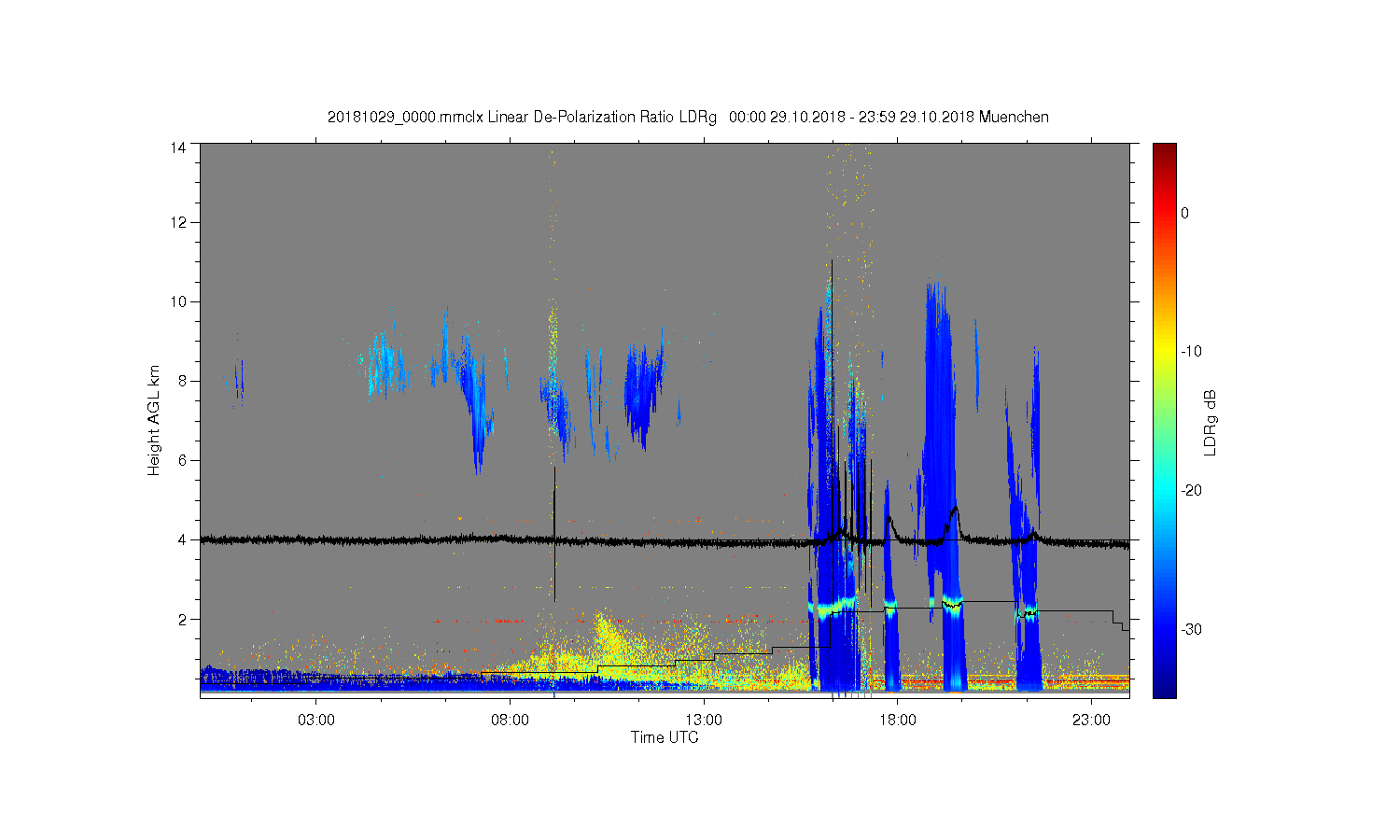Click the 'Time UTC' axis label
This screenshot has height=840, width=1400.
coord(665,737)
